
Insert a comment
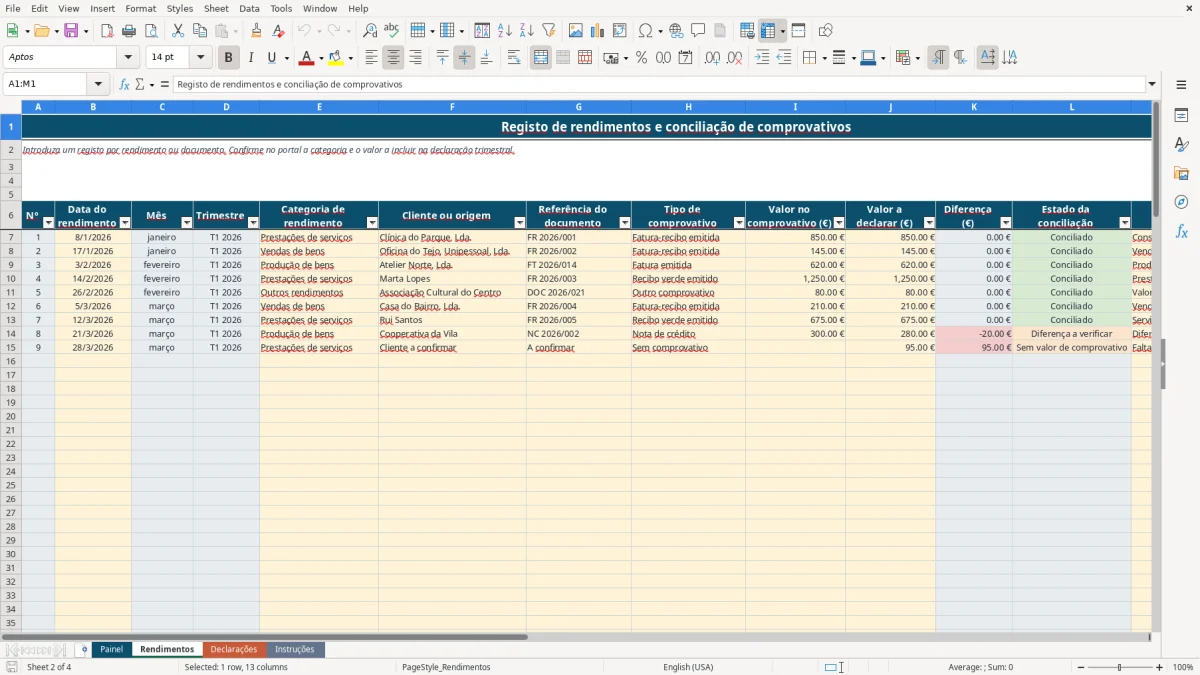[698, 31]
